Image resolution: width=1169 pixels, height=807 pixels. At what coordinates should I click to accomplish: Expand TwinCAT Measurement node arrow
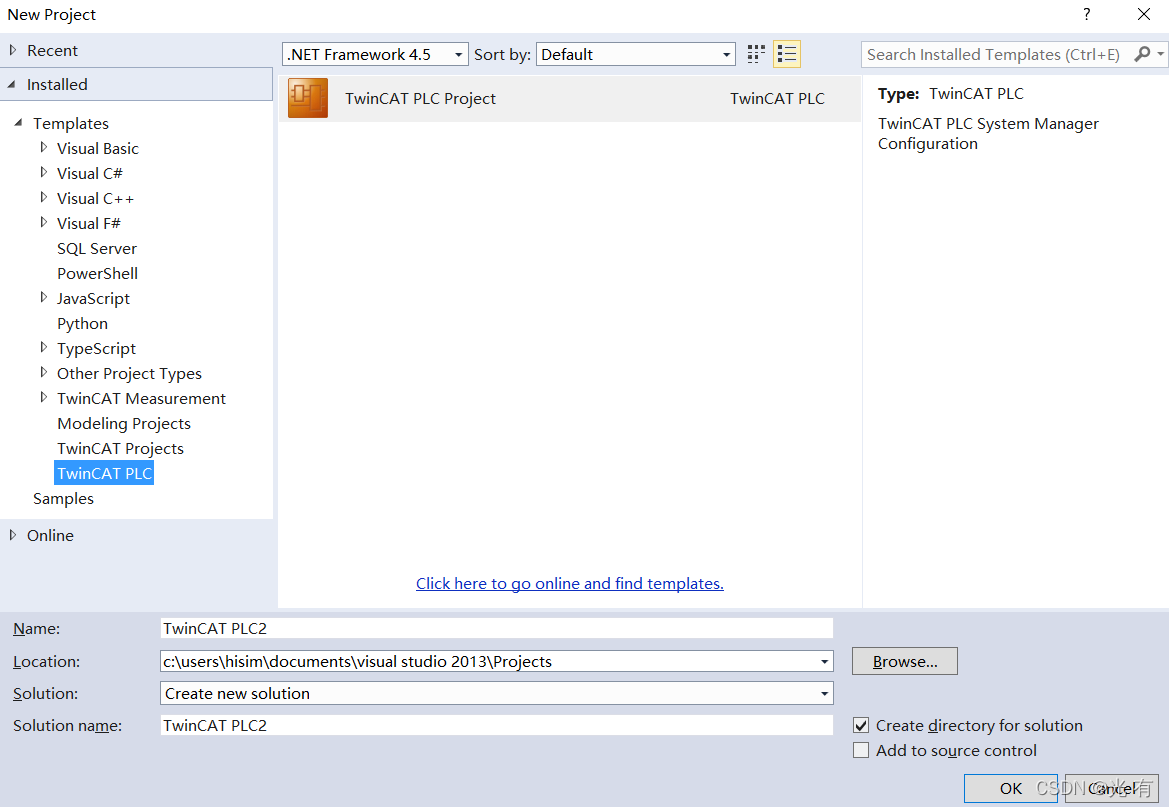(x=43, y=398)
